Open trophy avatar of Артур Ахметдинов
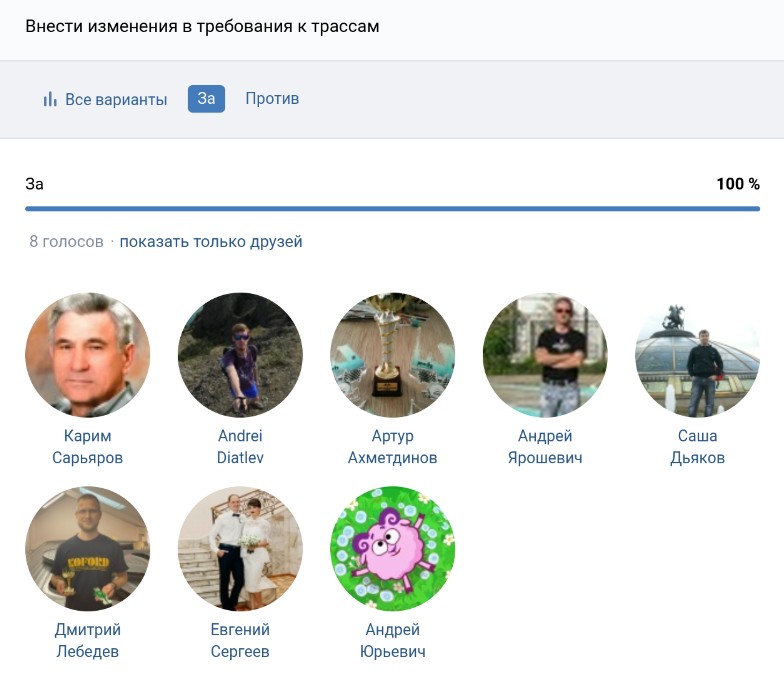Screen dimensions: 784x683 click(x=392, y=355)
